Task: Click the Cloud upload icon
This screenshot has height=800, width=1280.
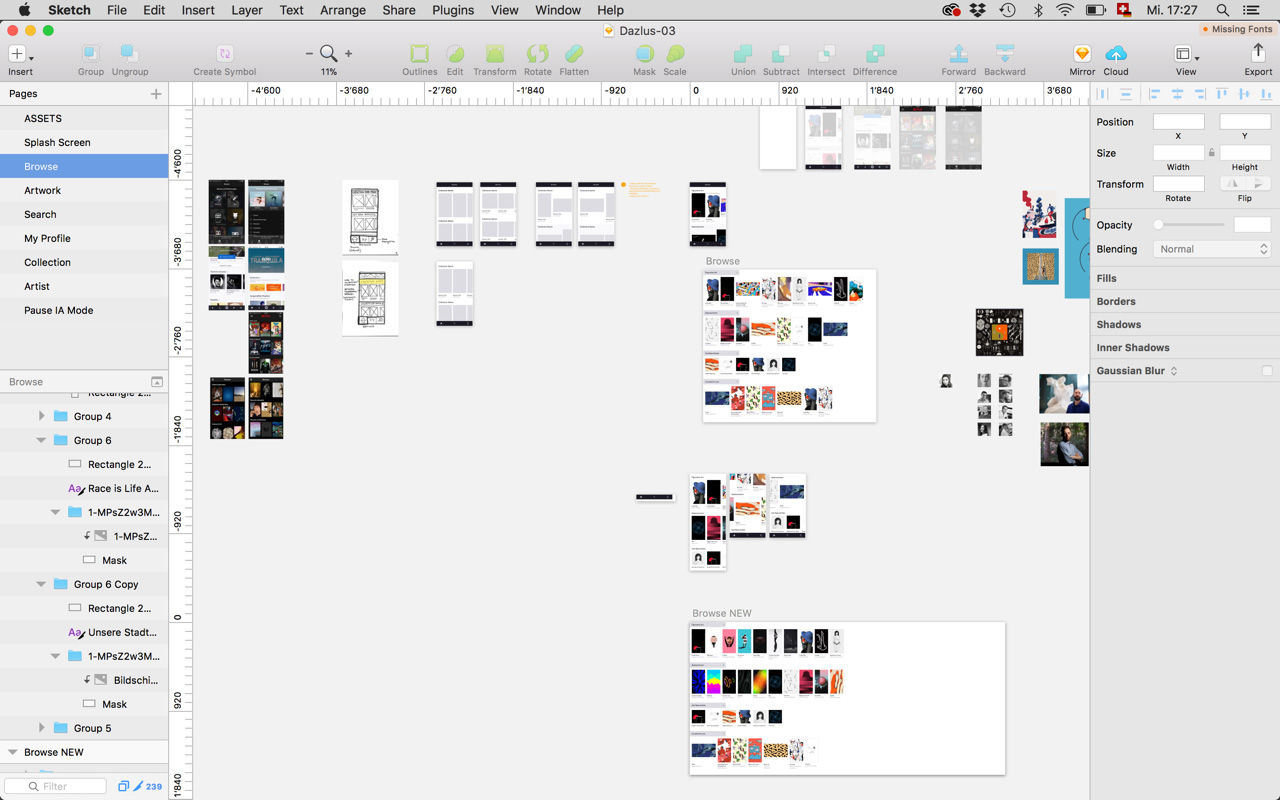Action: coord(1116,54)
